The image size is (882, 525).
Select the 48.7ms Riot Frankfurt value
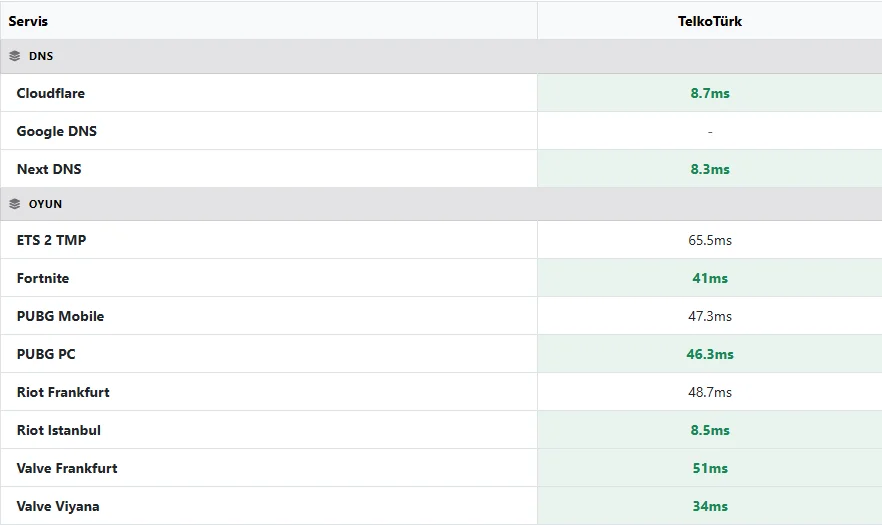(x=710, y=392)
